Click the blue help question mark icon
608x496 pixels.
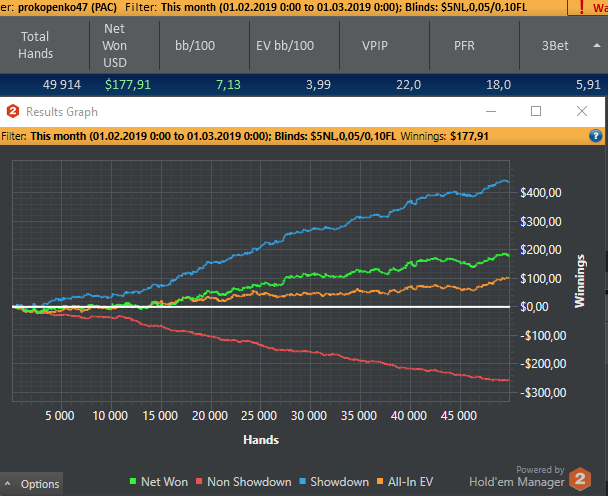tap(596, 136)
